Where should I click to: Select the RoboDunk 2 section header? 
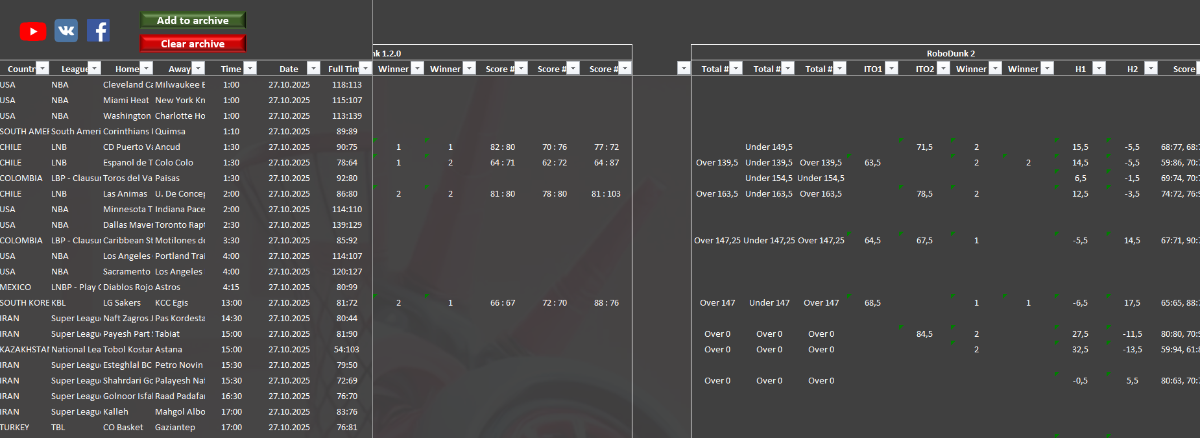pyautogui.click(x=950, y=53)
